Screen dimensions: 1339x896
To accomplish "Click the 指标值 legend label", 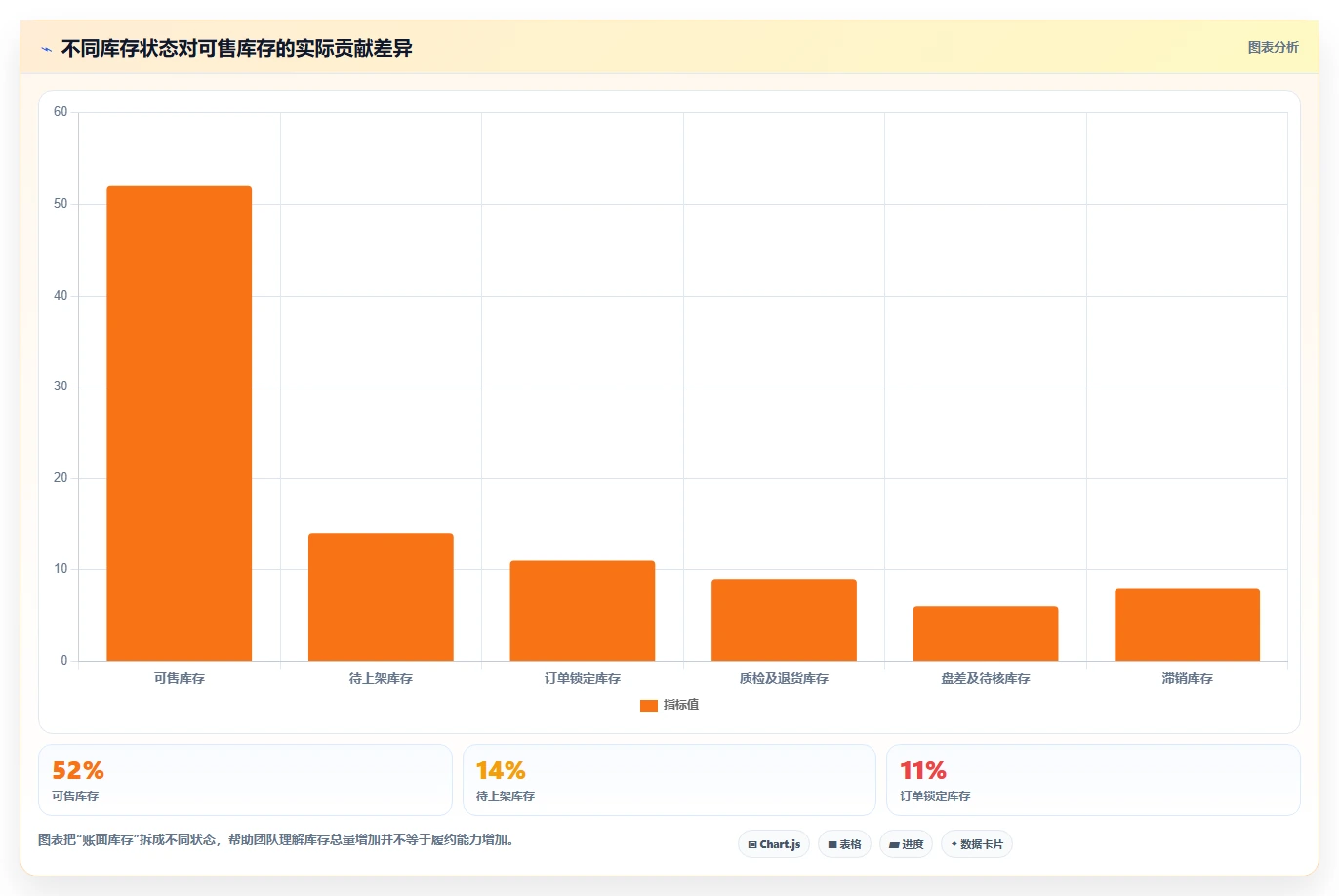I will click(681, 705).
